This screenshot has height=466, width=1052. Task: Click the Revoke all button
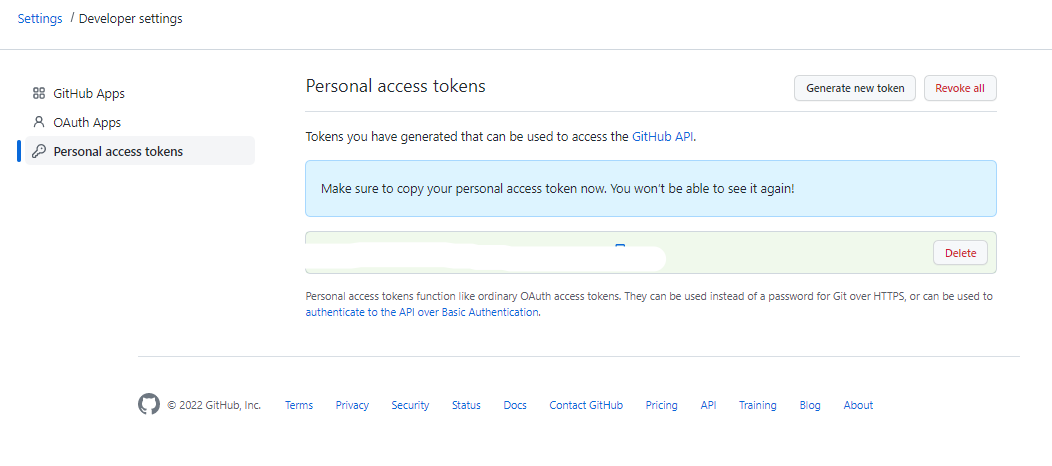960,88
